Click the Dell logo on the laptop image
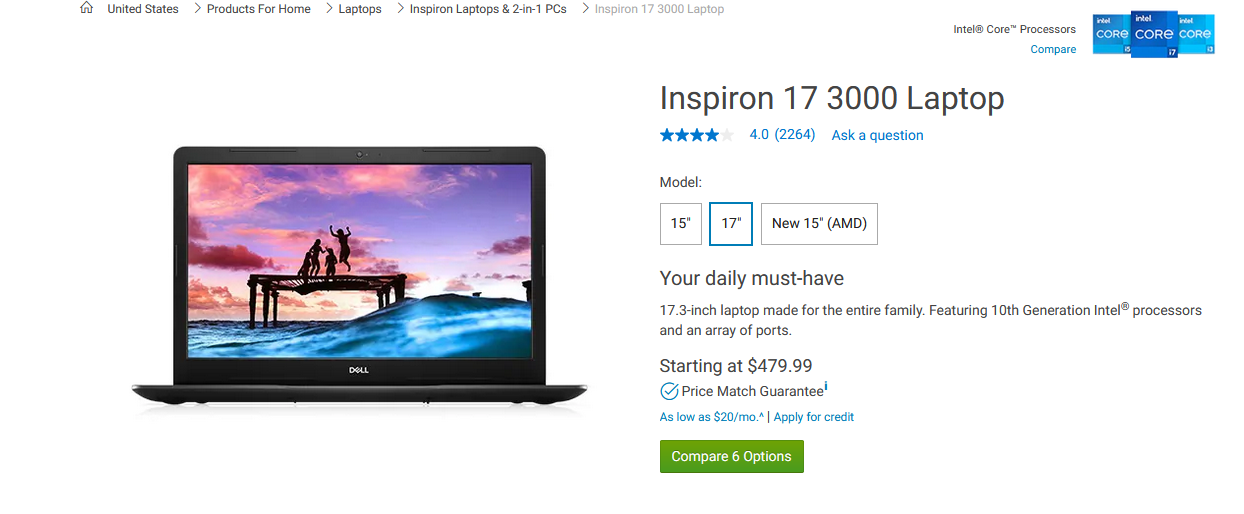 pyautogui.click(x=360, y=371)
